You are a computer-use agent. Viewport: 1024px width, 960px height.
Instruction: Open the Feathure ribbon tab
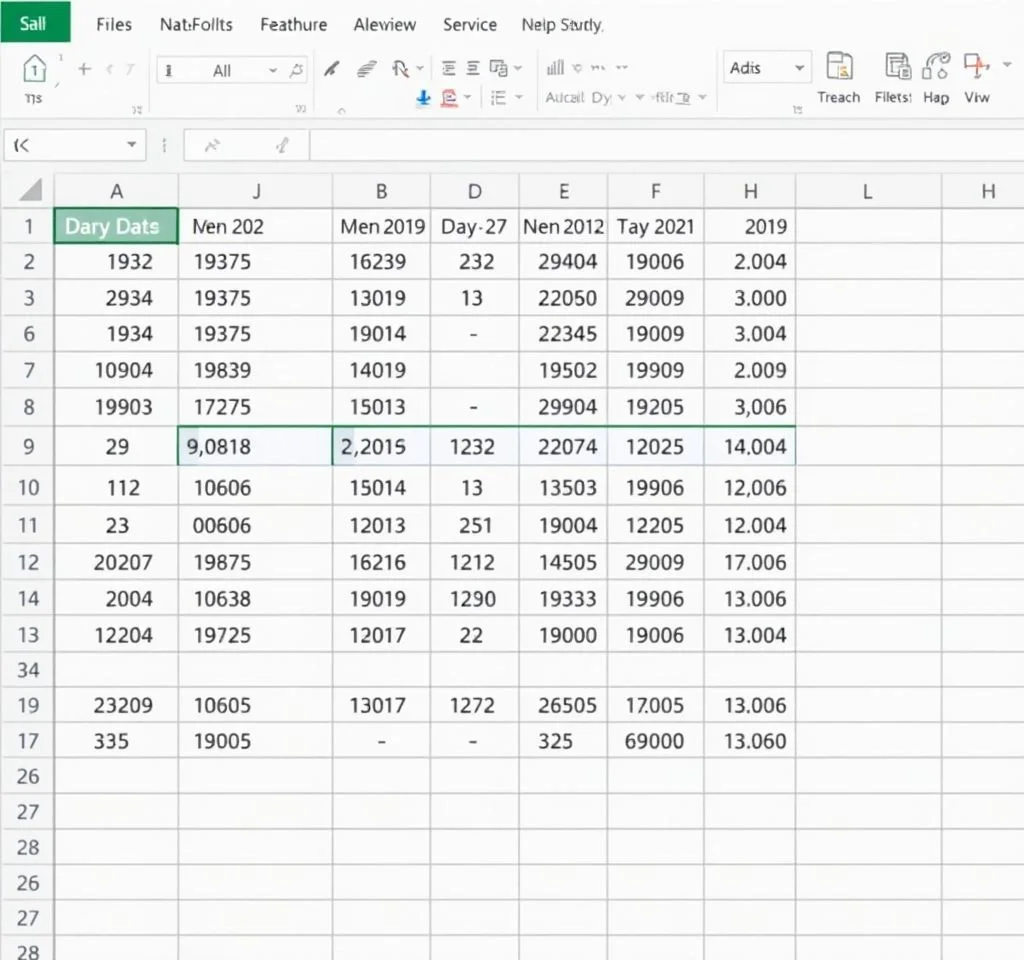[x=294, y=25]
